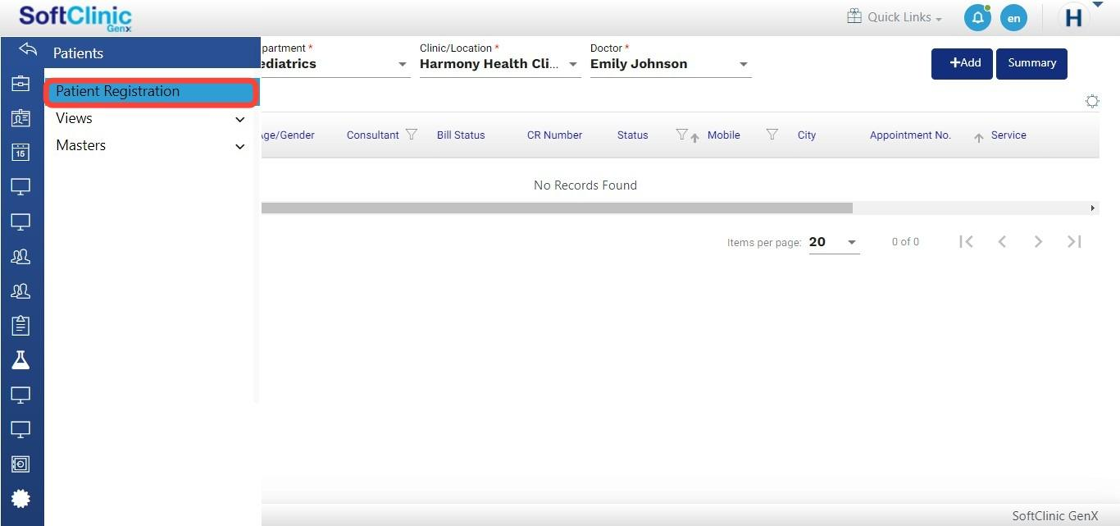
Task: Click the Service column header
Action: click(x=1009, y=135)
